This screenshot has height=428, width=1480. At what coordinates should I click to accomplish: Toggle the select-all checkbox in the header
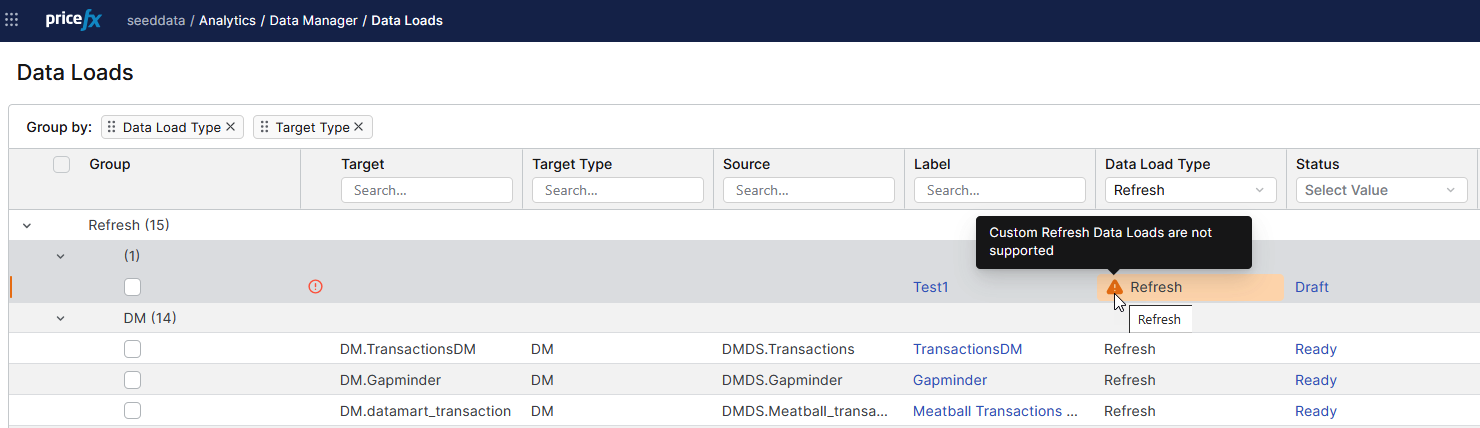(61, 165)
